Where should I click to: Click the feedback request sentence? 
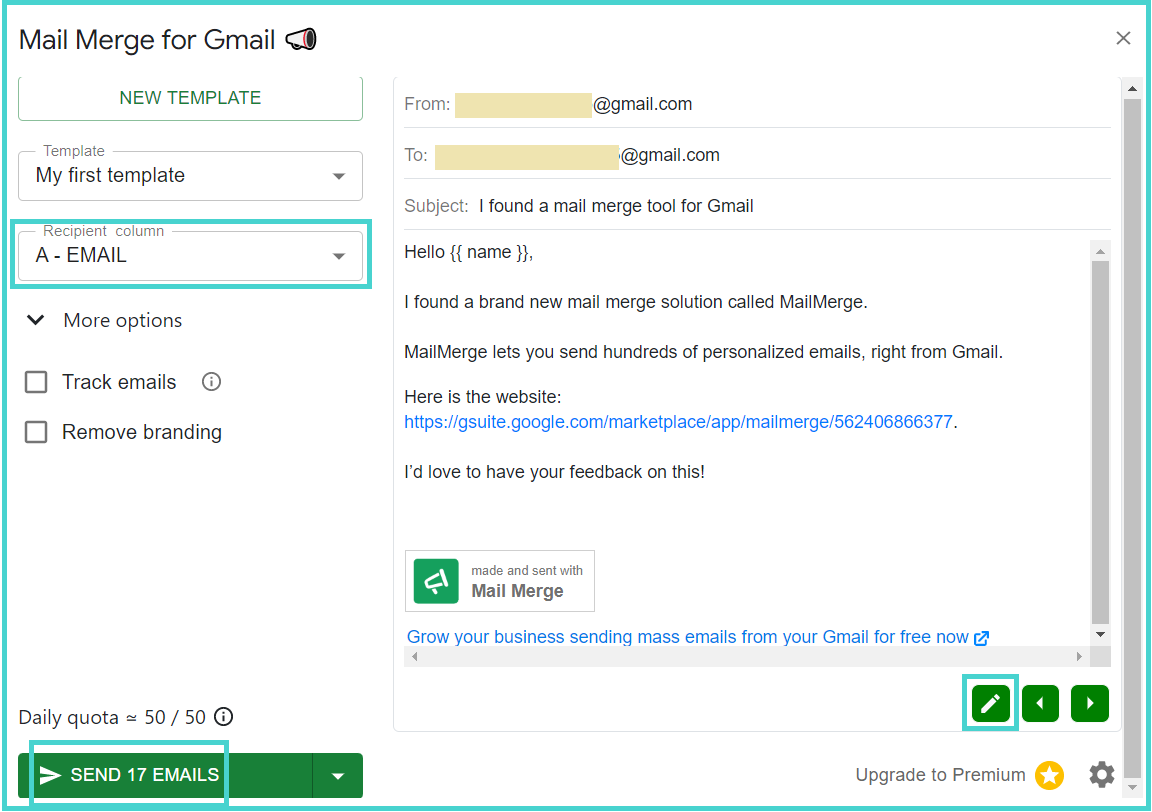coord(555,472)
